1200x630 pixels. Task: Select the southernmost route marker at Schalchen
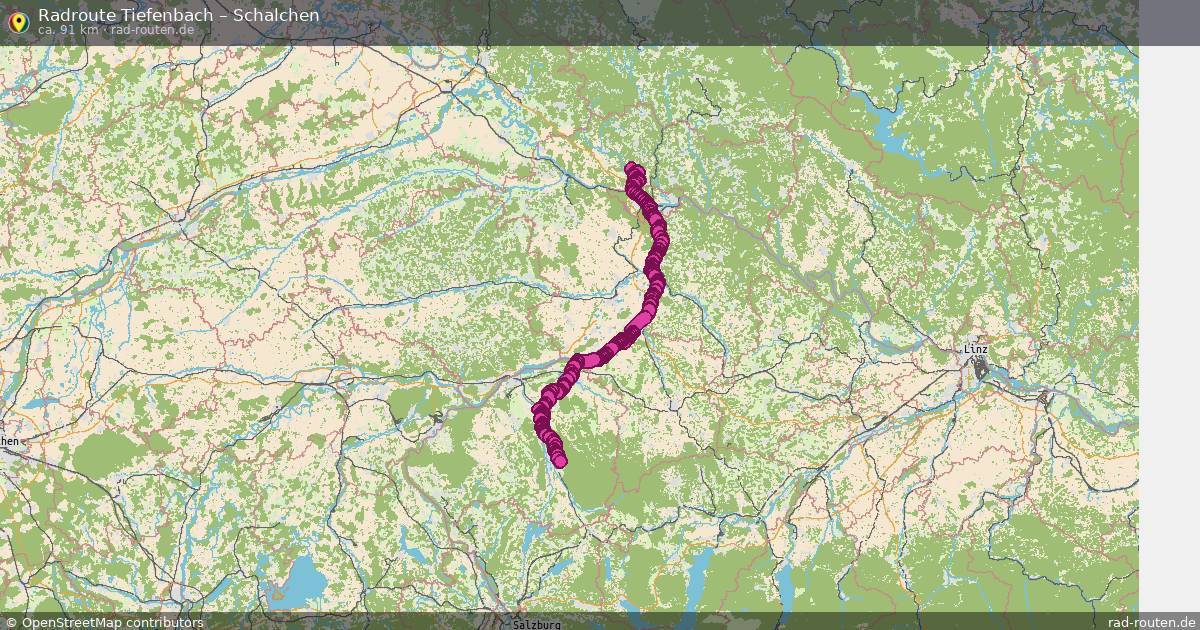click(x=560, y=461)
